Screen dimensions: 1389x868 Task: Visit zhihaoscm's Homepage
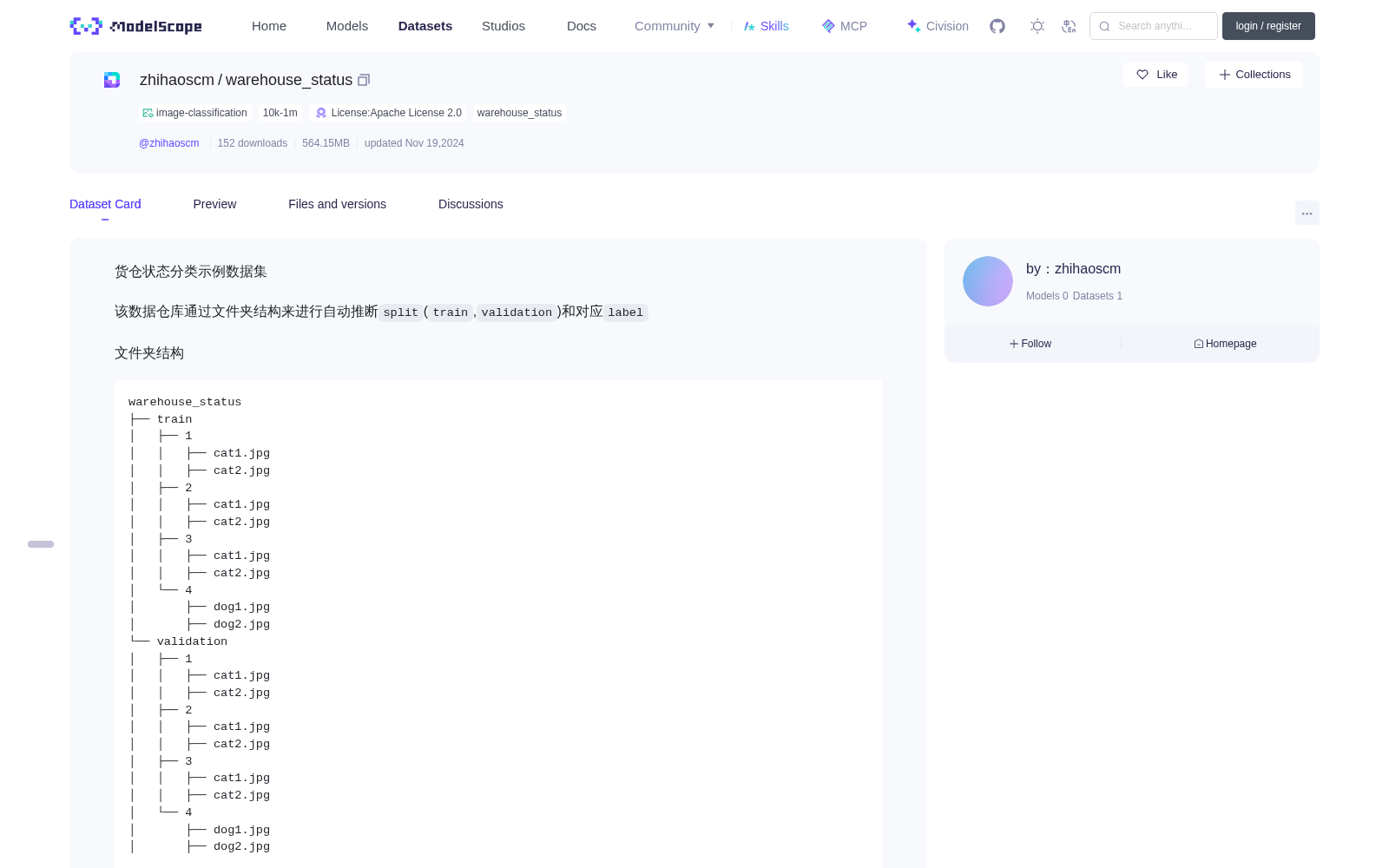[x=1225, y=344]
